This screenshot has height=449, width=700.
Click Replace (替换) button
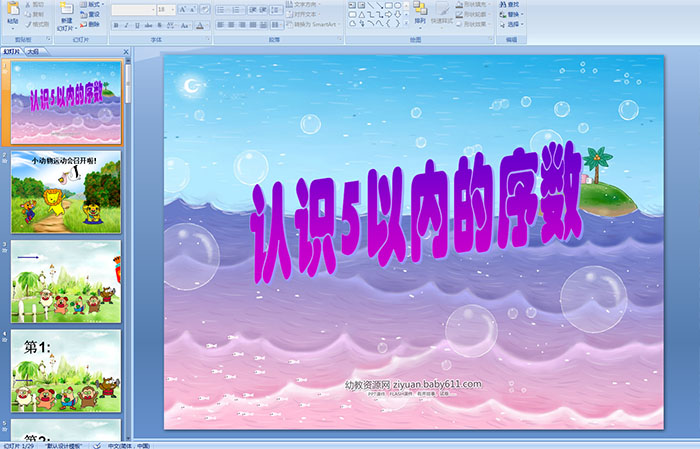511,14
